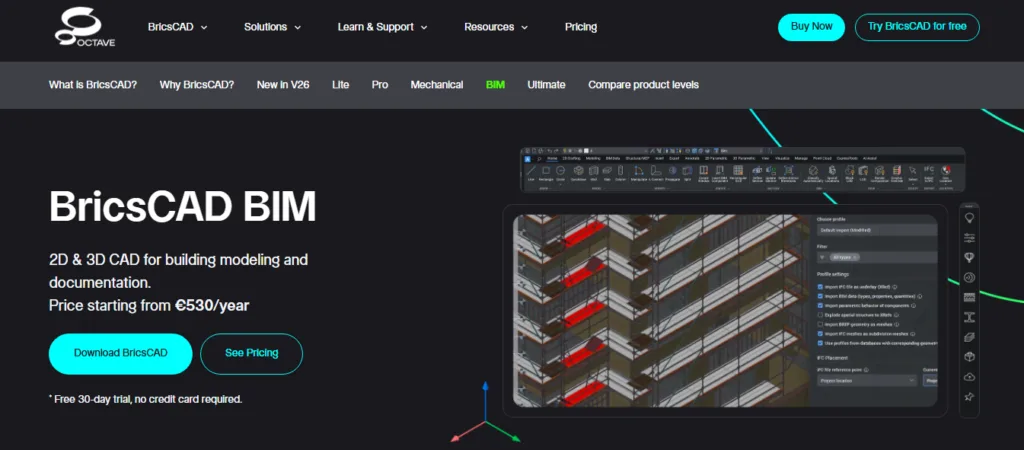Click the See Pricing button
This screenshot has height=450, width=1024.
(x=251, y=353)
